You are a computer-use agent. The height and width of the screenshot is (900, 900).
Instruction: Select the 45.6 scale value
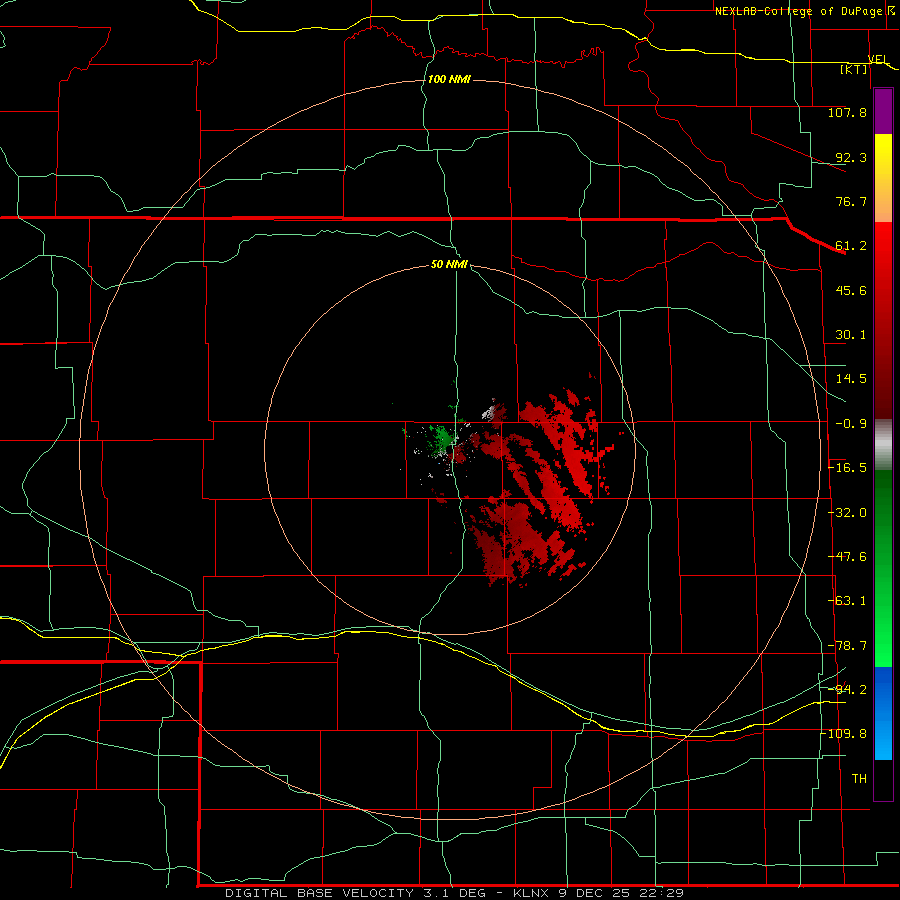click(x=851, y=290)
